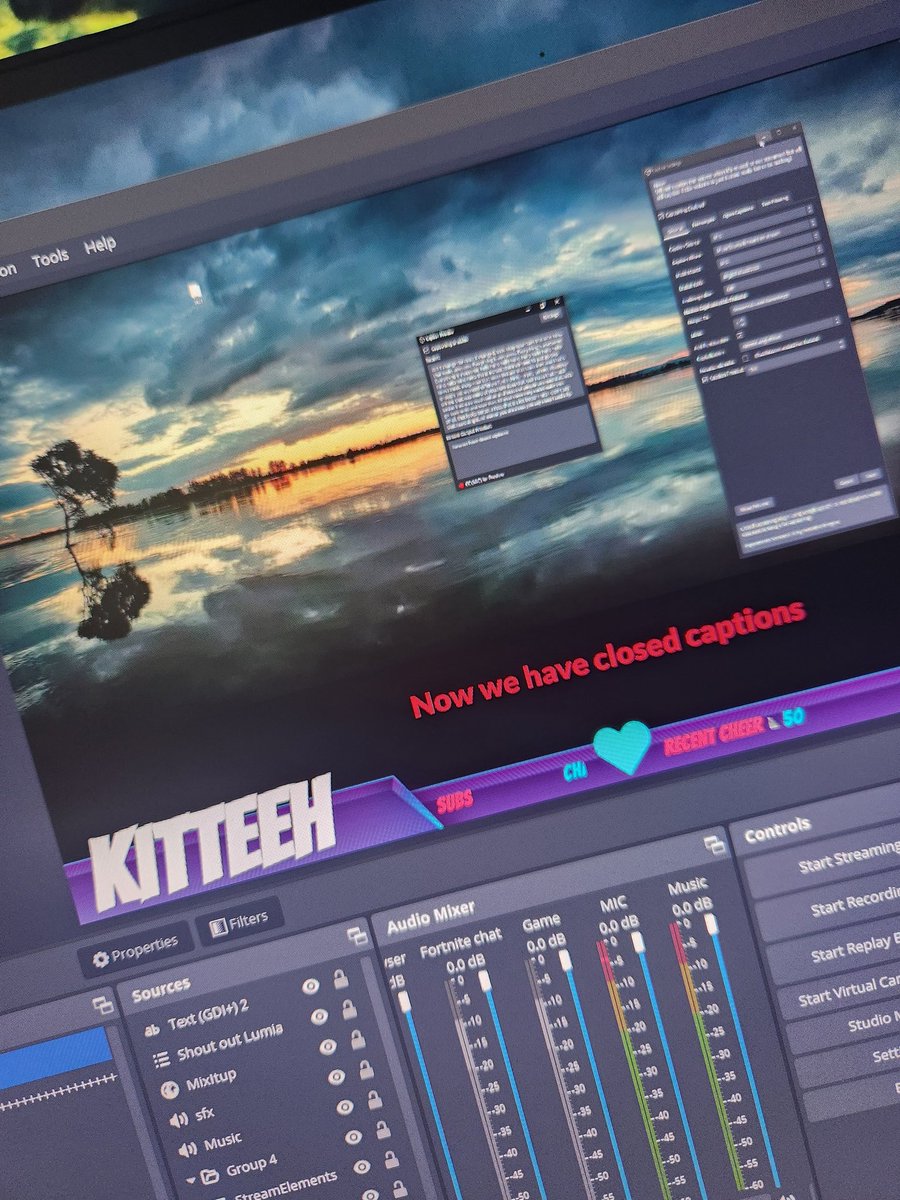Hide the Mixitup source

click(x=328, y=1046)
